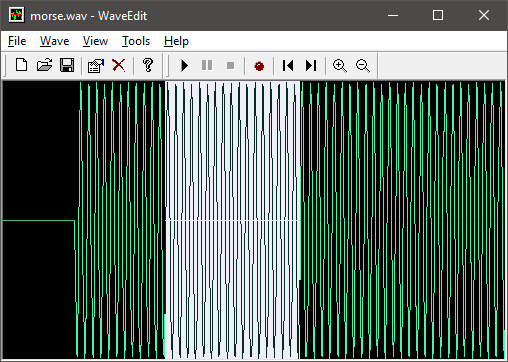Viewport: 508px width, 362px height.
Task: Start playback with the Play button
Action: point(184,65)
